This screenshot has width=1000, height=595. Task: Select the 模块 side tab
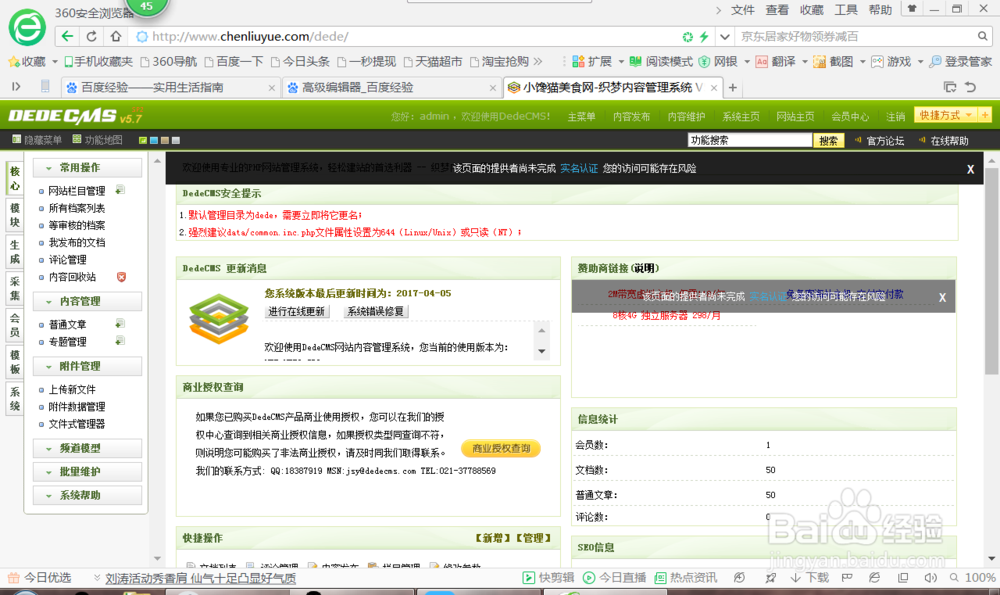15,215
